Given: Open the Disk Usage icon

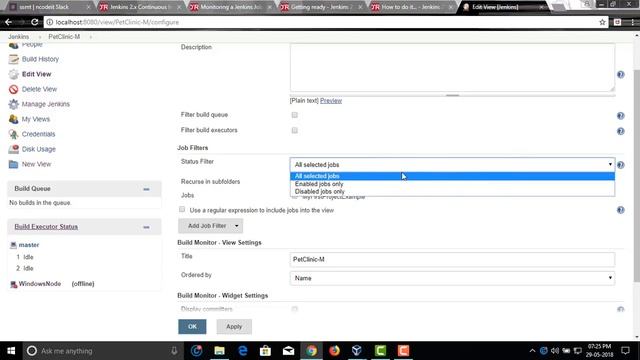Looking at the screenshot, I should (13, 149).
